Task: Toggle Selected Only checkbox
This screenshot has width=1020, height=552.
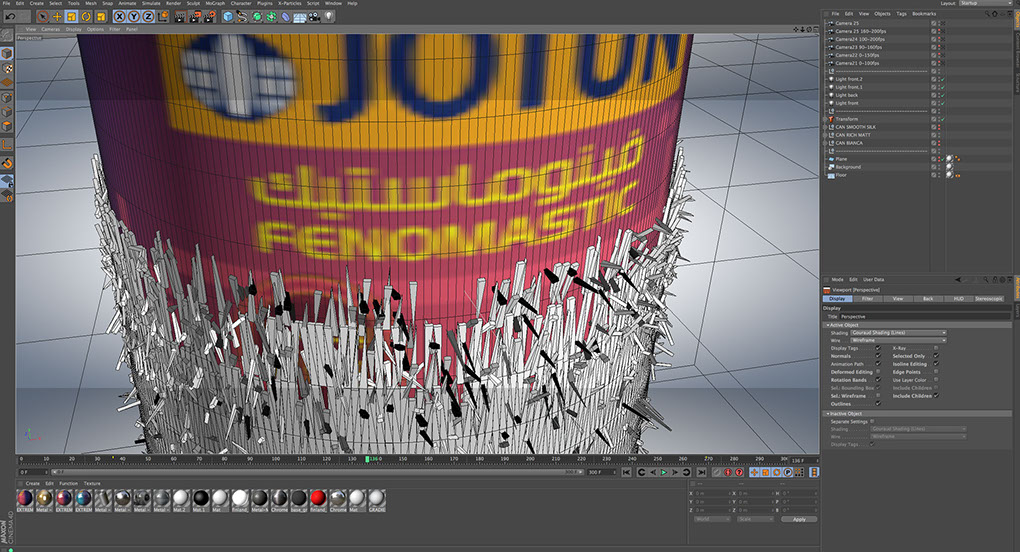Action: tap(936, 356)
